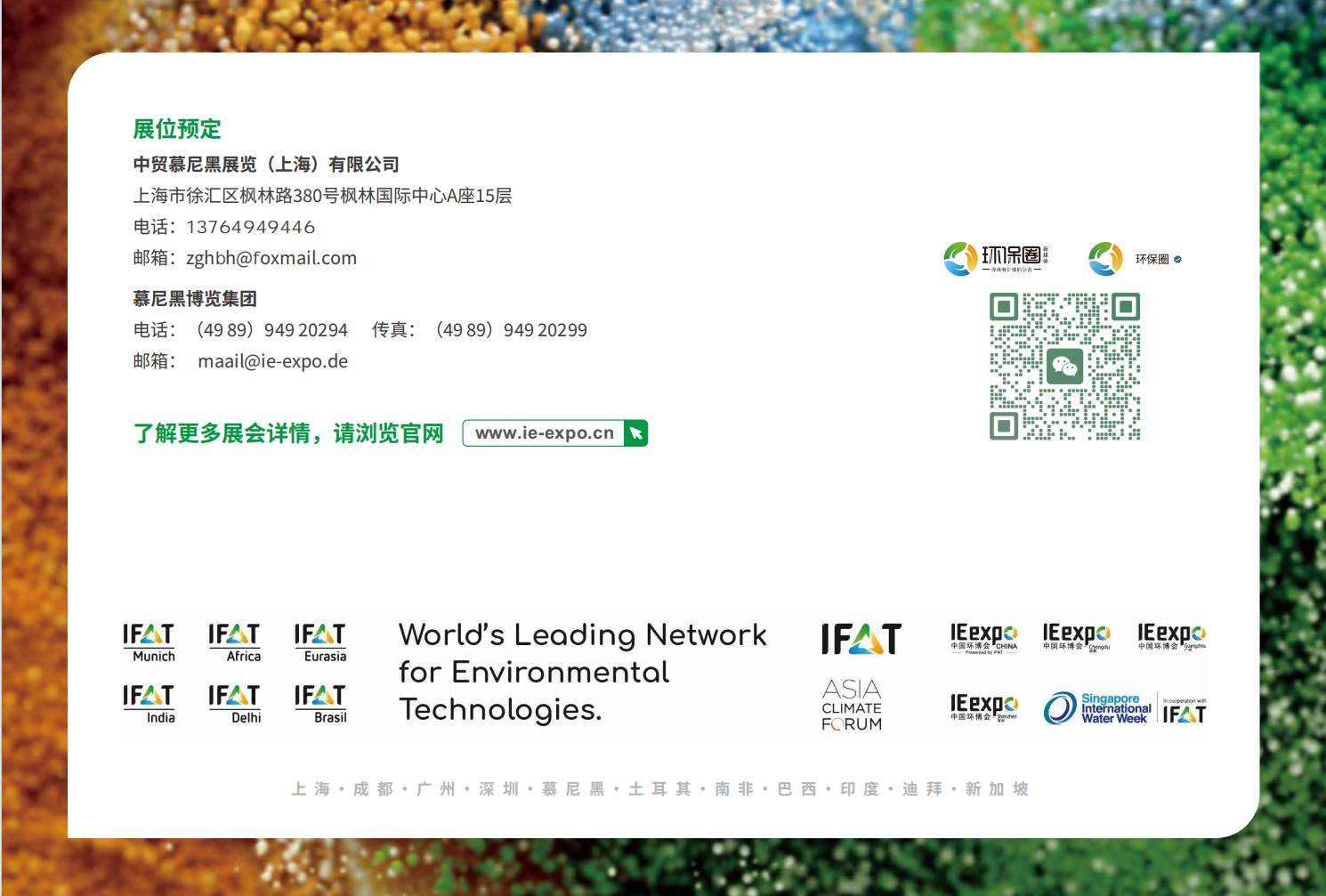1326x896 pixels.
Task: Click Singapore International Water Week logo
Action: (x=1097, y=708)
